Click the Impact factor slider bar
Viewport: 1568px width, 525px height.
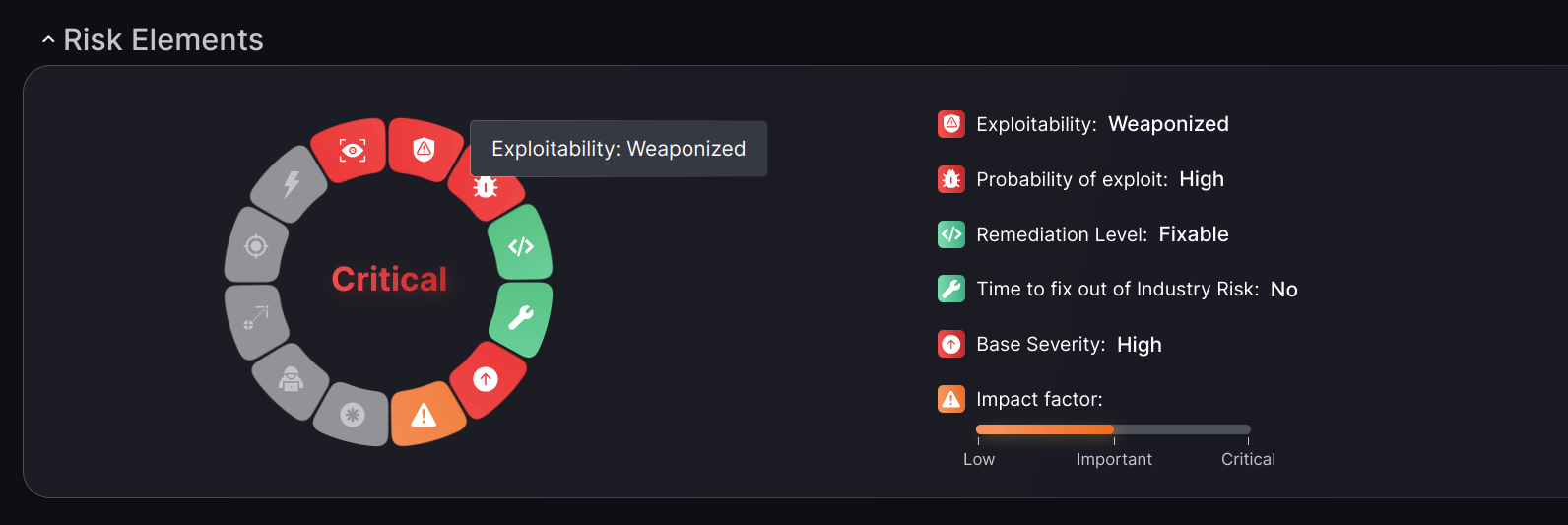click(x=1113, y=429)
